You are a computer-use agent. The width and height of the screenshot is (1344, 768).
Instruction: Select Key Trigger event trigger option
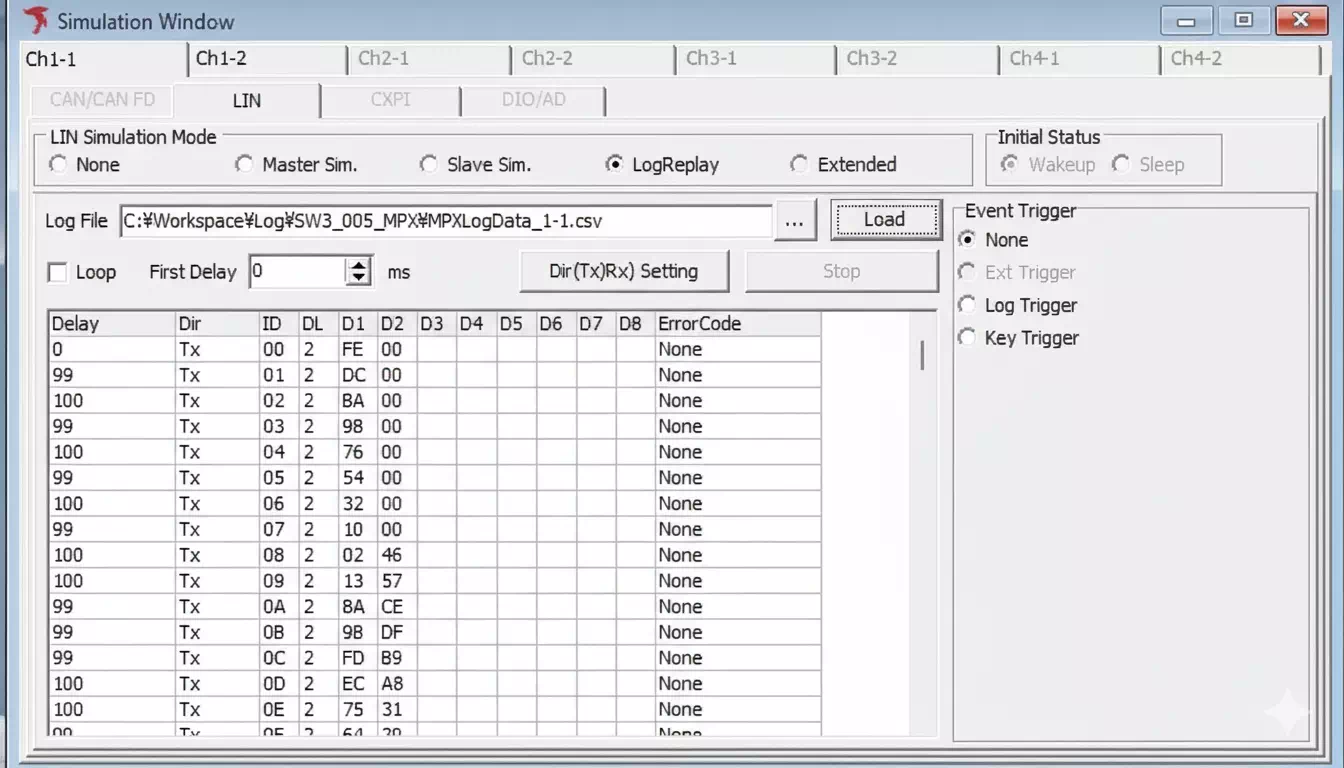[x=967, y=338]
